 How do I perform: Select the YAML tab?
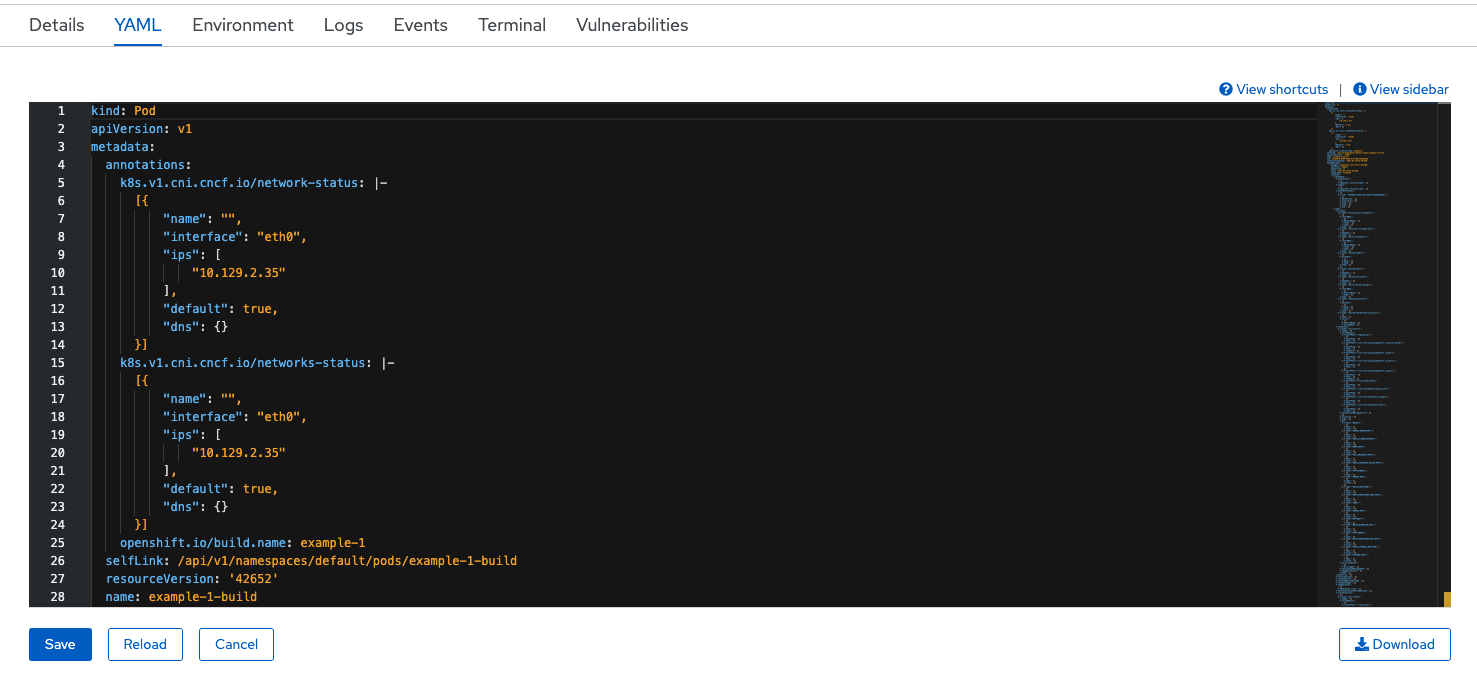coord(137,24)
